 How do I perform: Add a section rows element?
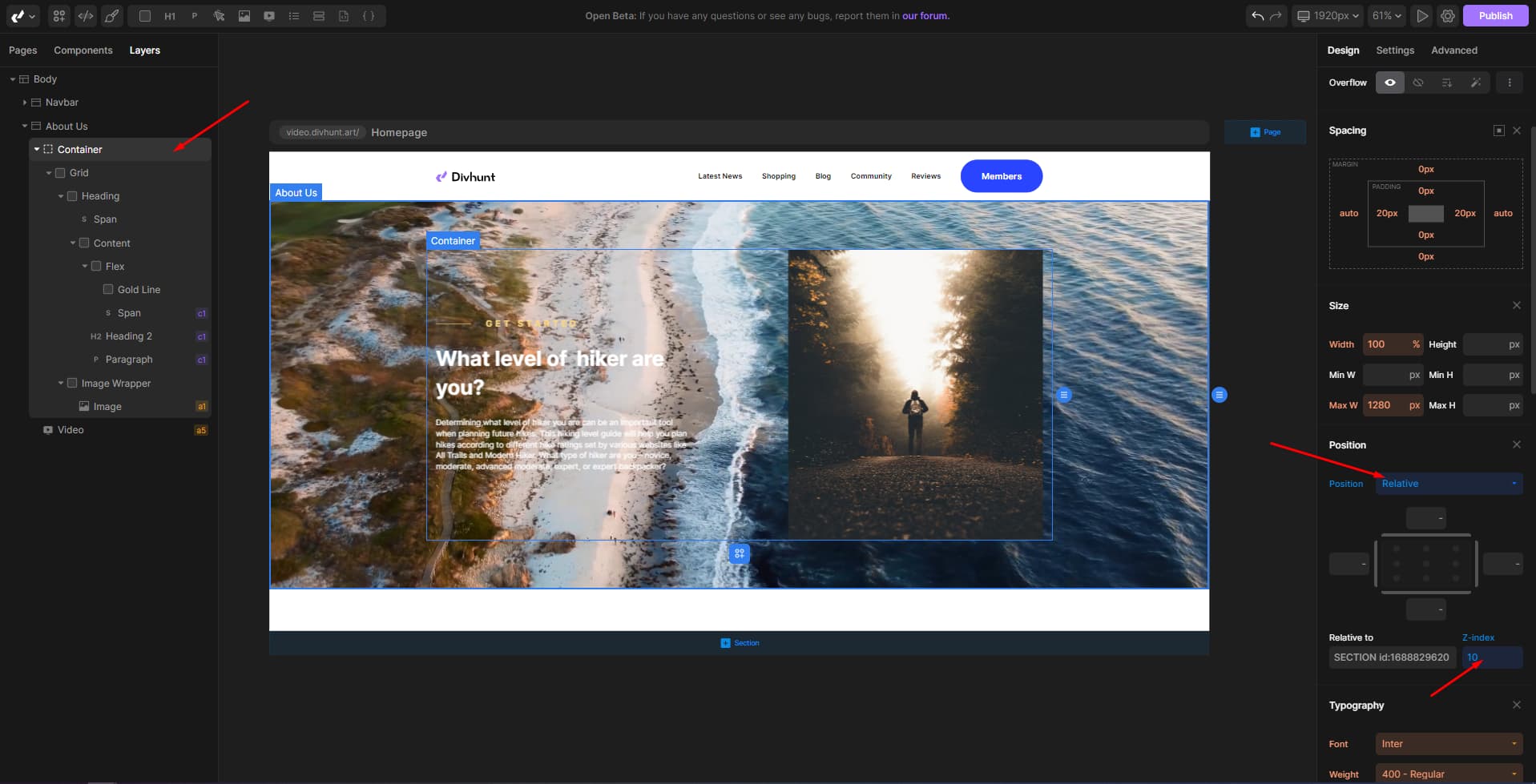tap(319, 16)
